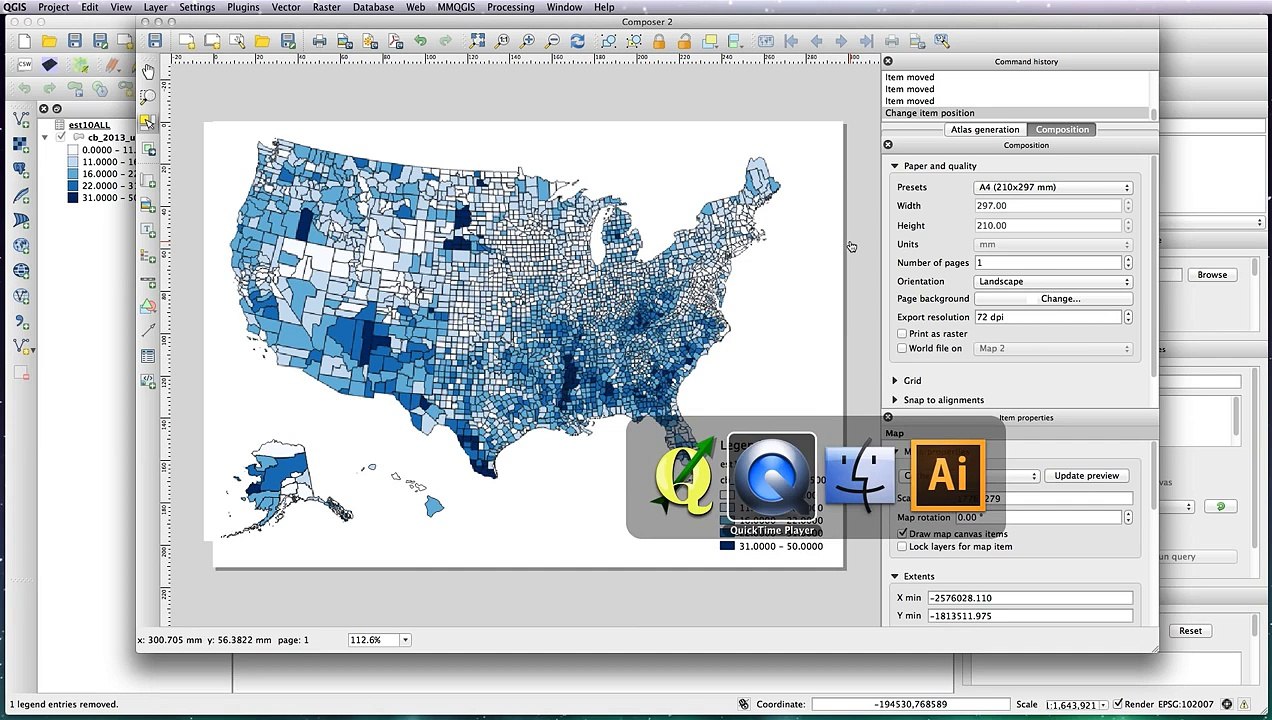Click the composer Print icon
Screen dimensions: 1272x720
[319, 41]
